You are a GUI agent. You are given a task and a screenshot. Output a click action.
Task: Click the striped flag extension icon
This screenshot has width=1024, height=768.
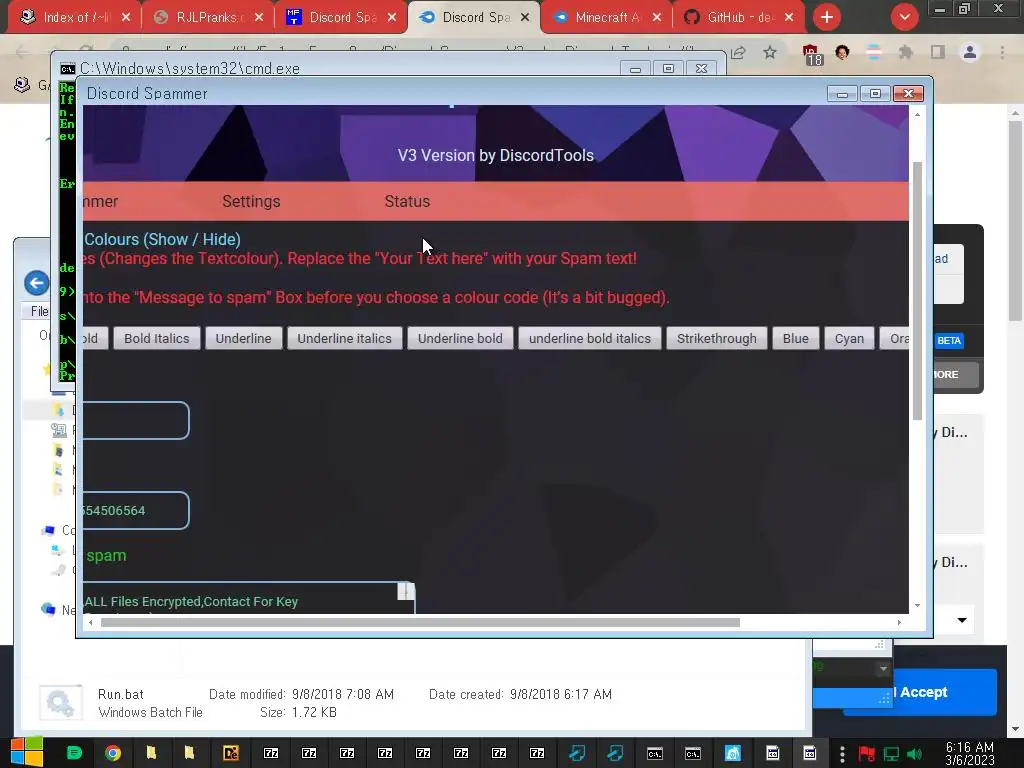(x=874, y=52)
